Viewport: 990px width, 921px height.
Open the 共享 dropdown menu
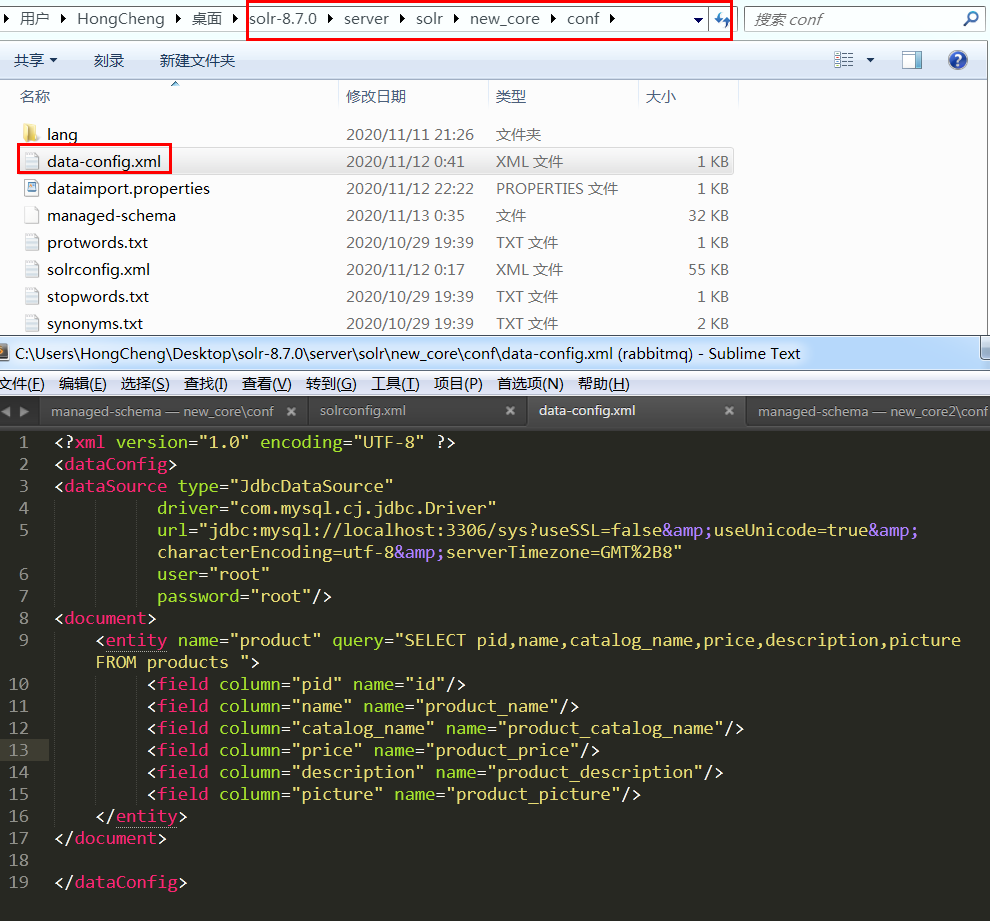pyautogui.click(x=35, y=60)
